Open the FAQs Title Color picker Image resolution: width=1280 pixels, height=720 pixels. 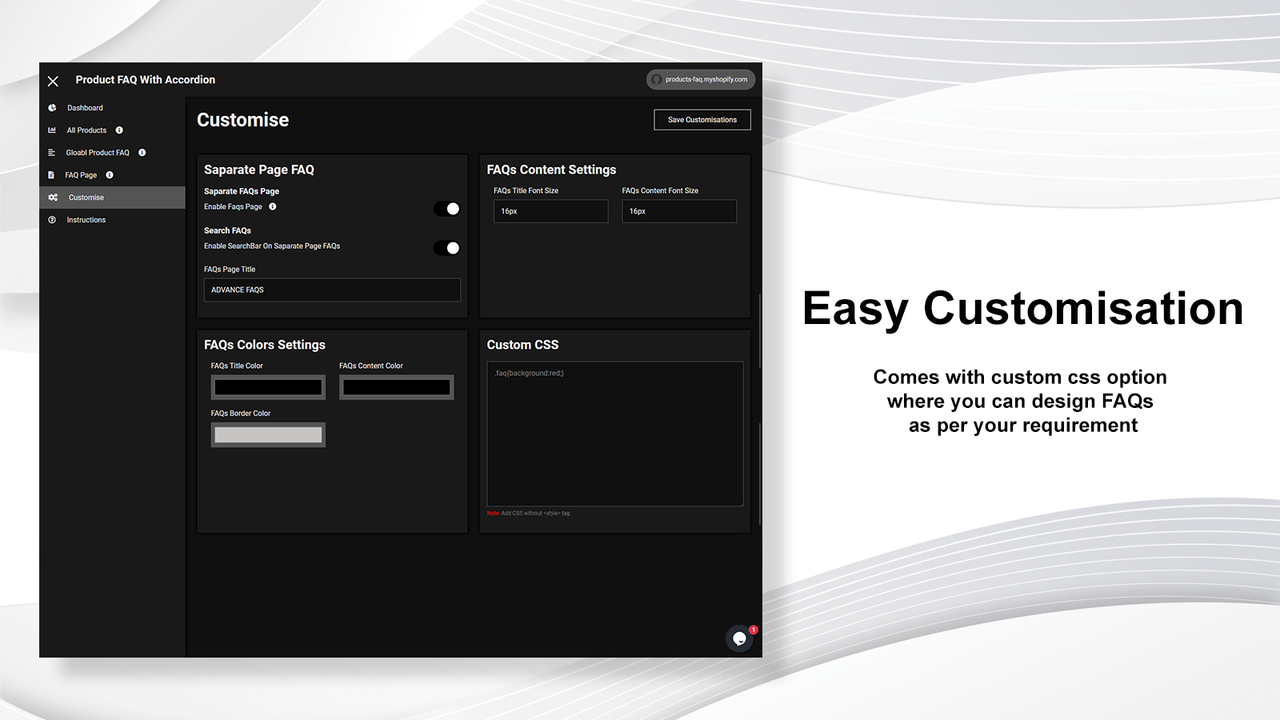268,387
